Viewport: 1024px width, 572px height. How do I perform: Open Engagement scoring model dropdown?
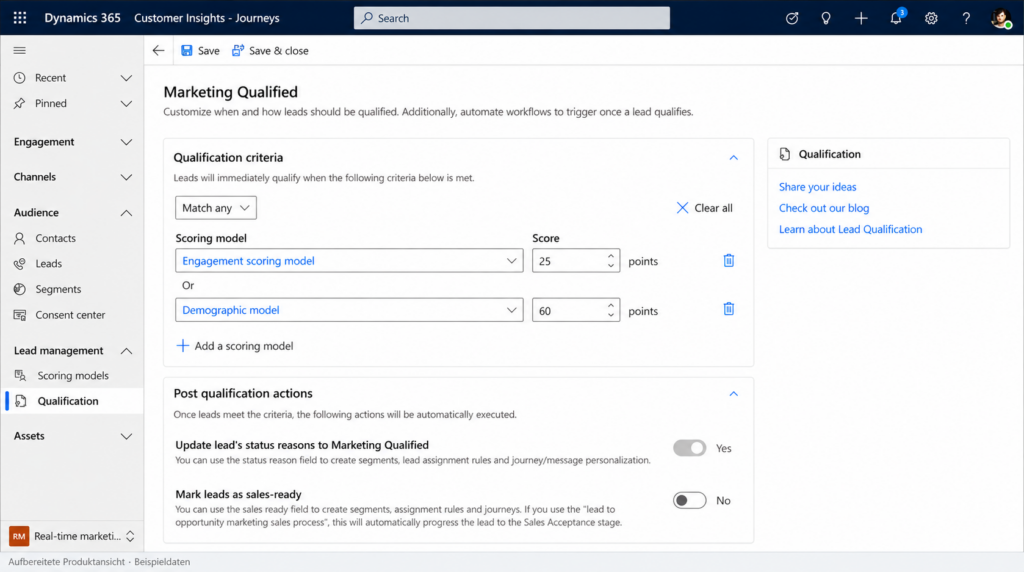[349, 261]
